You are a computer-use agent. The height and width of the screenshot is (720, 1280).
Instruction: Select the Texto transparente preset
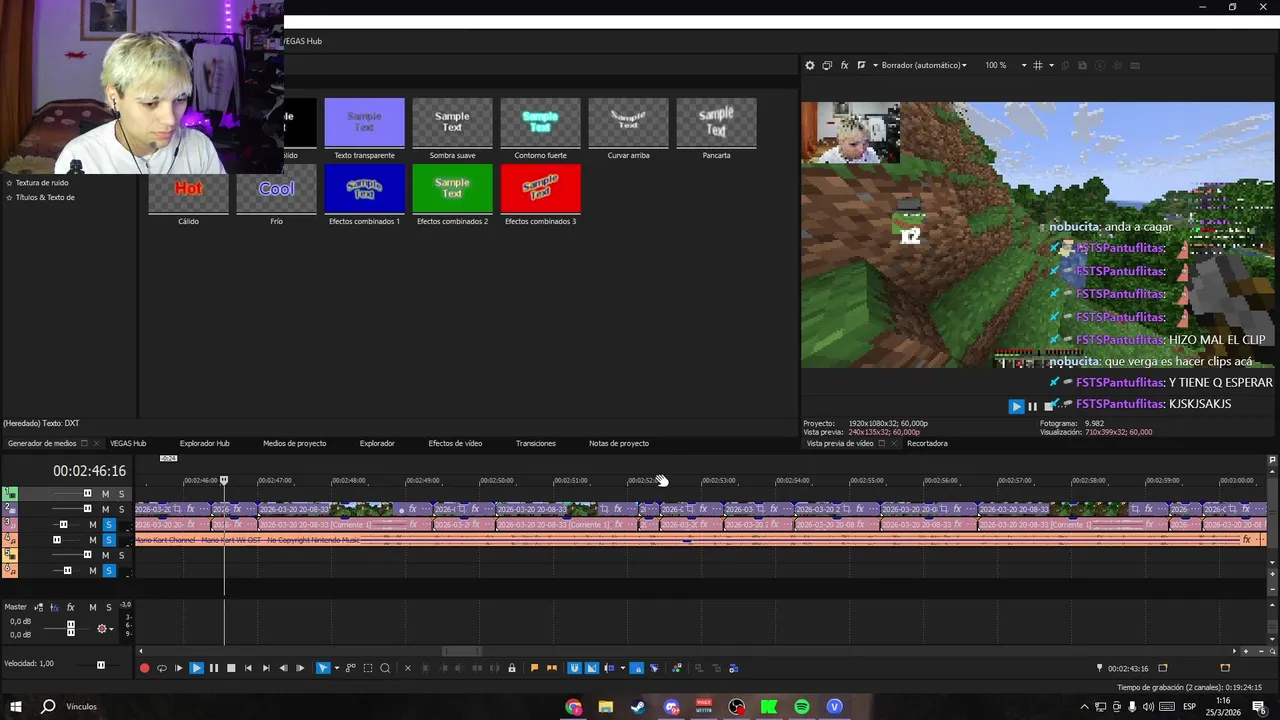364,129
